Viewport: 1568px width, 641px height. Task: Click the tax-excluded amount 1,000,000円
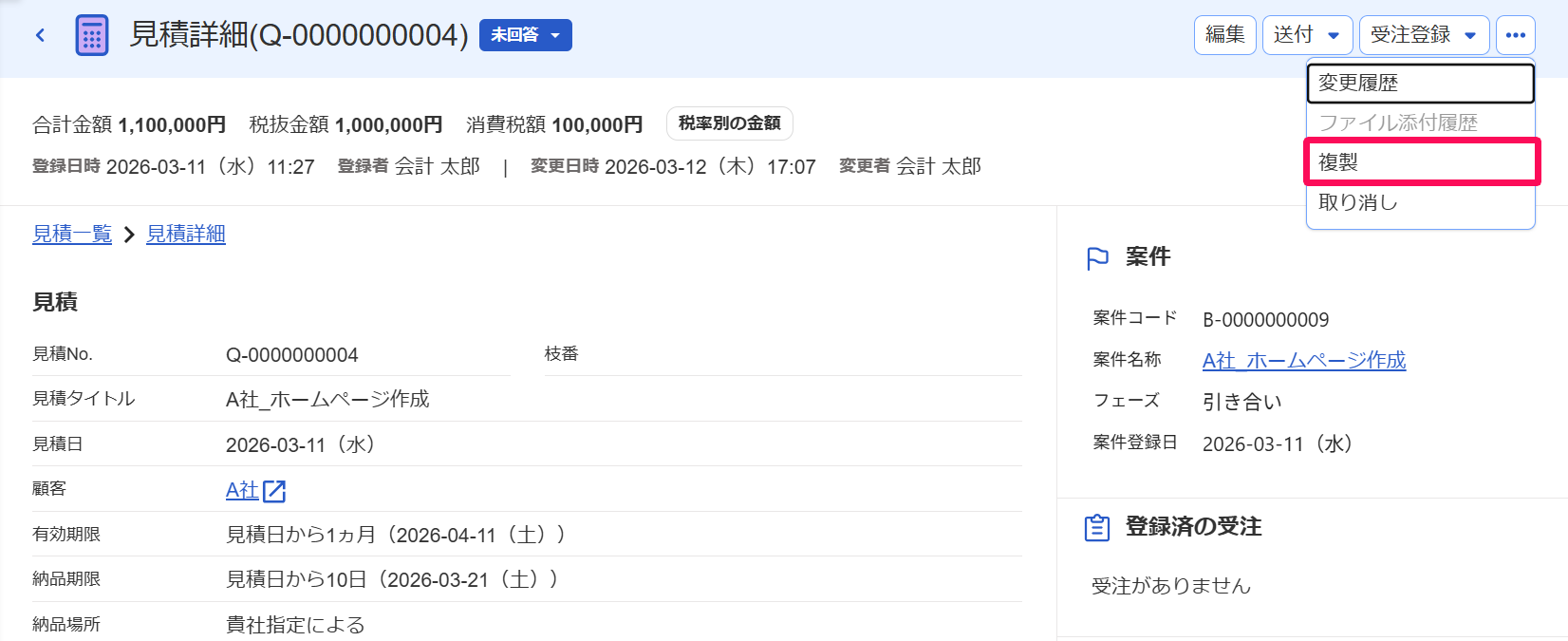(x=389, y=124)
